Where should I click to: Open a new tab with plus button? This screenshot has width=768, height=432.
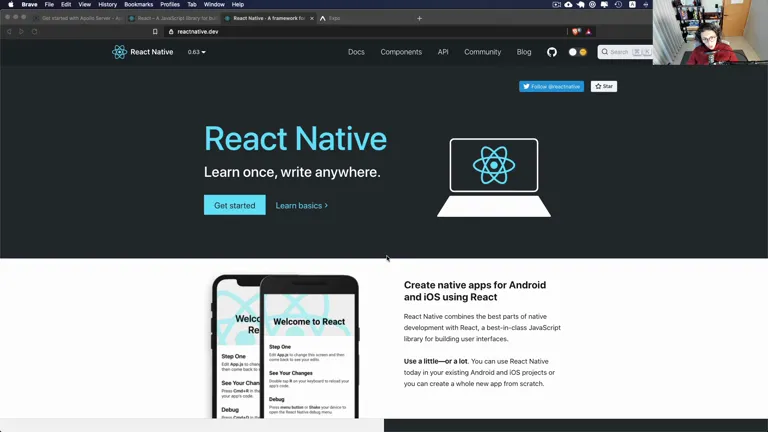click(x=419, y=18)
